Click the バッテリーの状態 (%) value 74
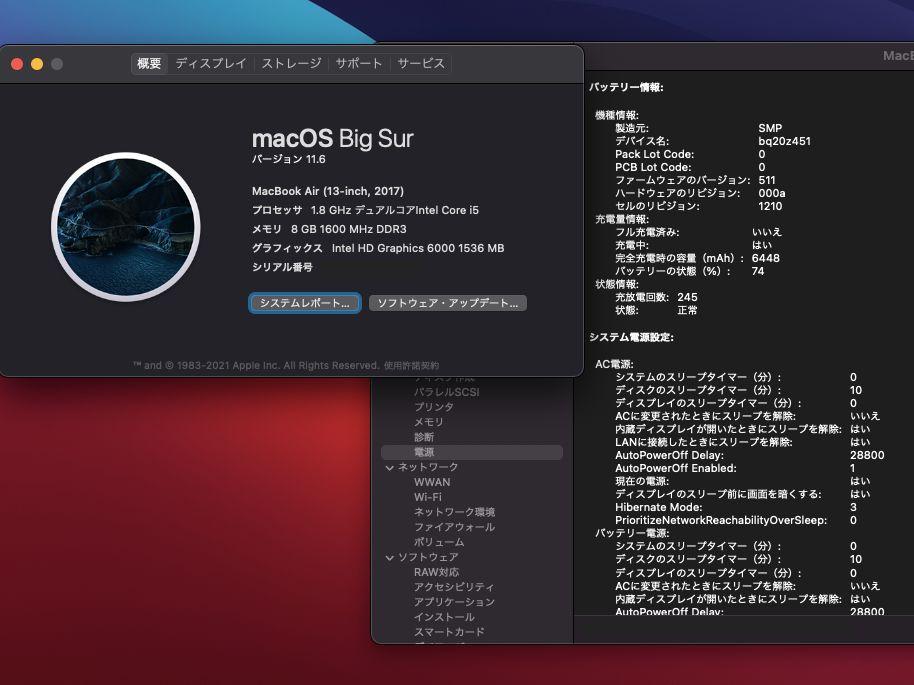Viewport: 914px width, 685px height. 758,271
